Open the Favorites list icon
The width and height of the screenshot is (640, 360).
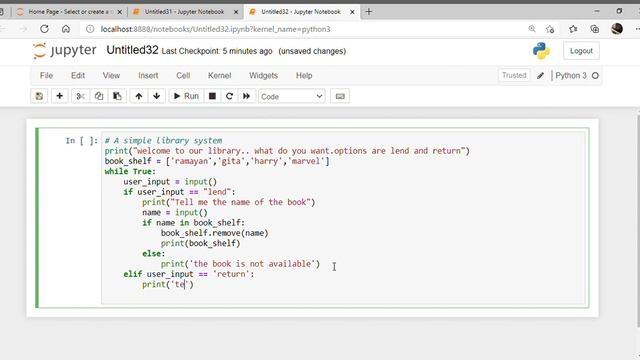coord(573,29)
